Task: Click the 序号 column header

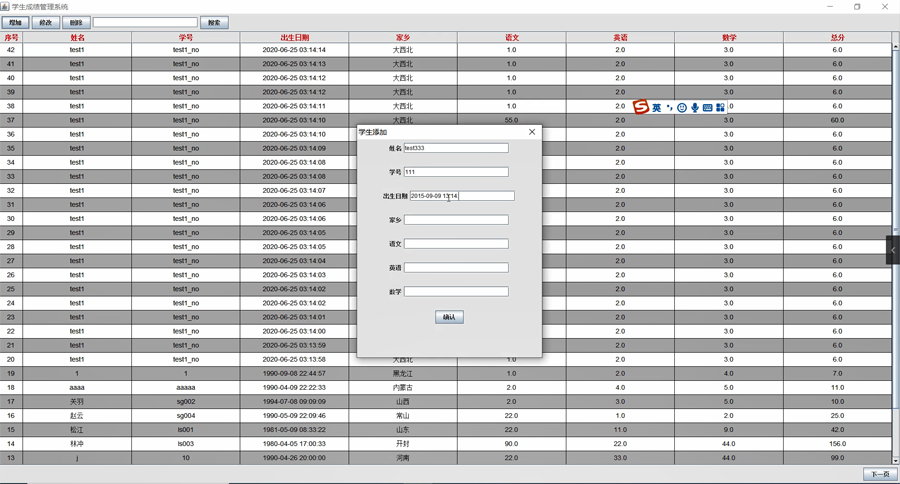Action: pyautogui.click(x=11, y=37)
